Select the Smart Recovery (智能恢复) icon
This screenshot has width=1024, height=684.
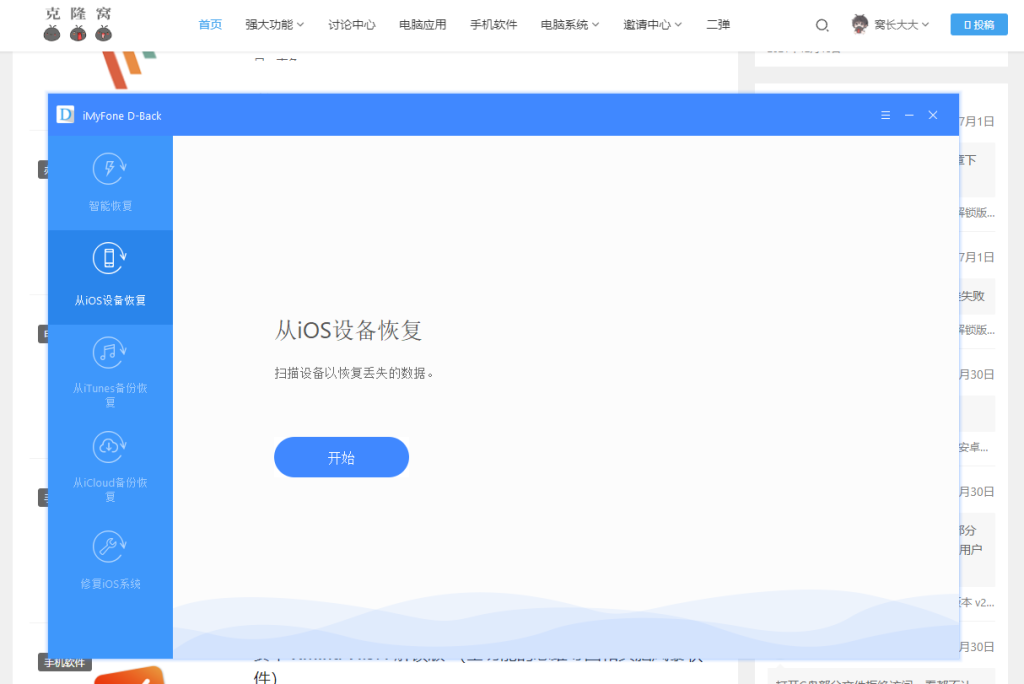[x=109, y=169]
